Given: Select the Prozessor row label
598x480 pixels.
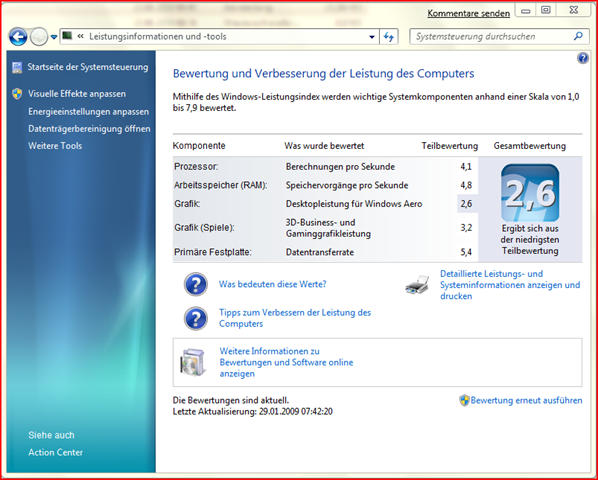Looking at the screenshot, I should (x=196, y=167).
